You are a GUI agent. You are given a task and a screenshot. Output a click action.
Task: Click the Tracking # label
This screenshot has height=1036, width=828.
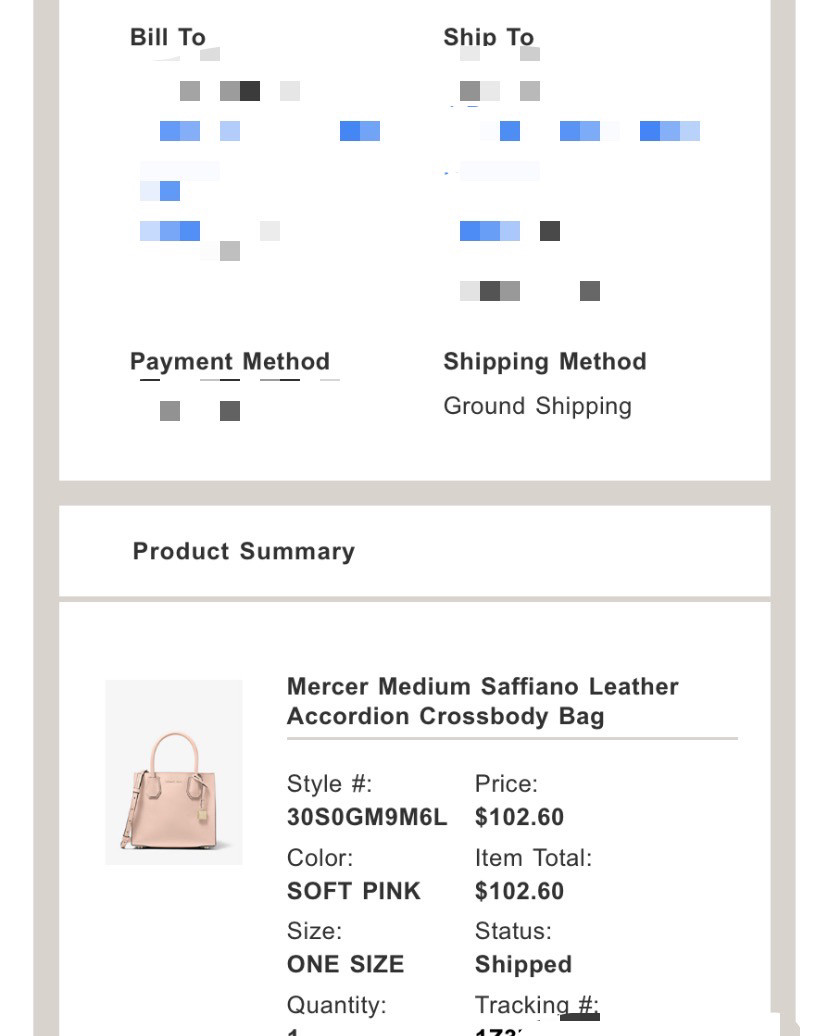[536, 1004]
